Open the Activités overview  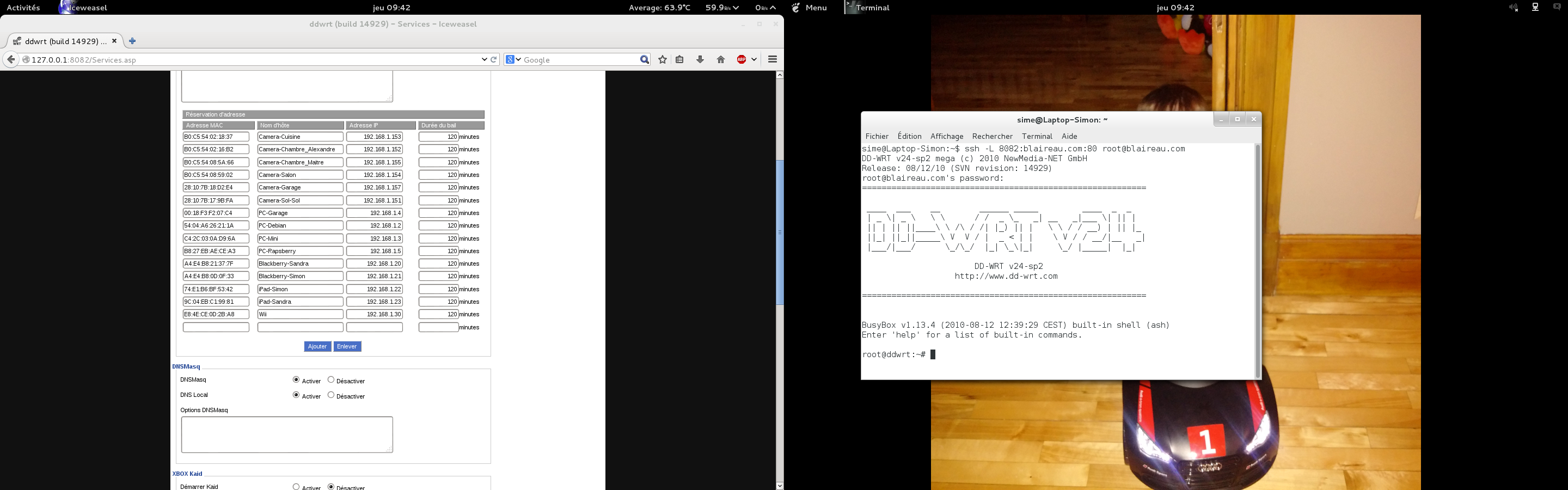click(23, 7)
